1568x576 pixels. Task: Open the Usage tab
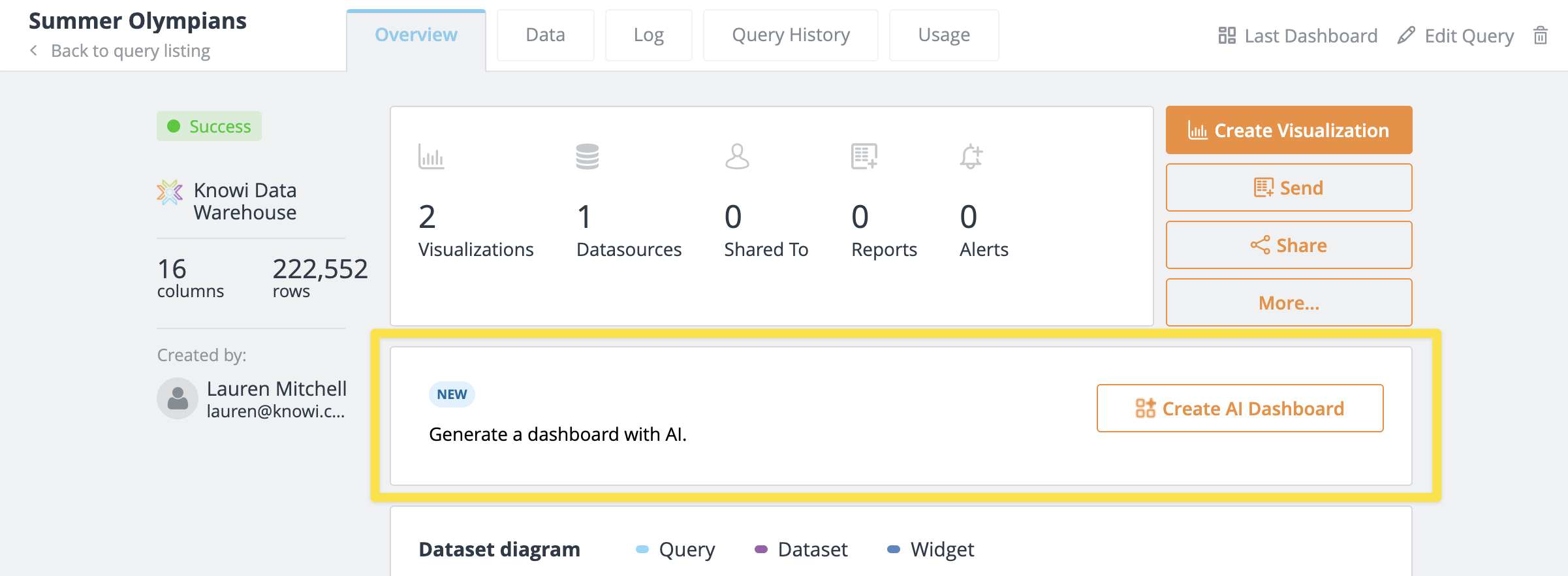coord(943,35)
